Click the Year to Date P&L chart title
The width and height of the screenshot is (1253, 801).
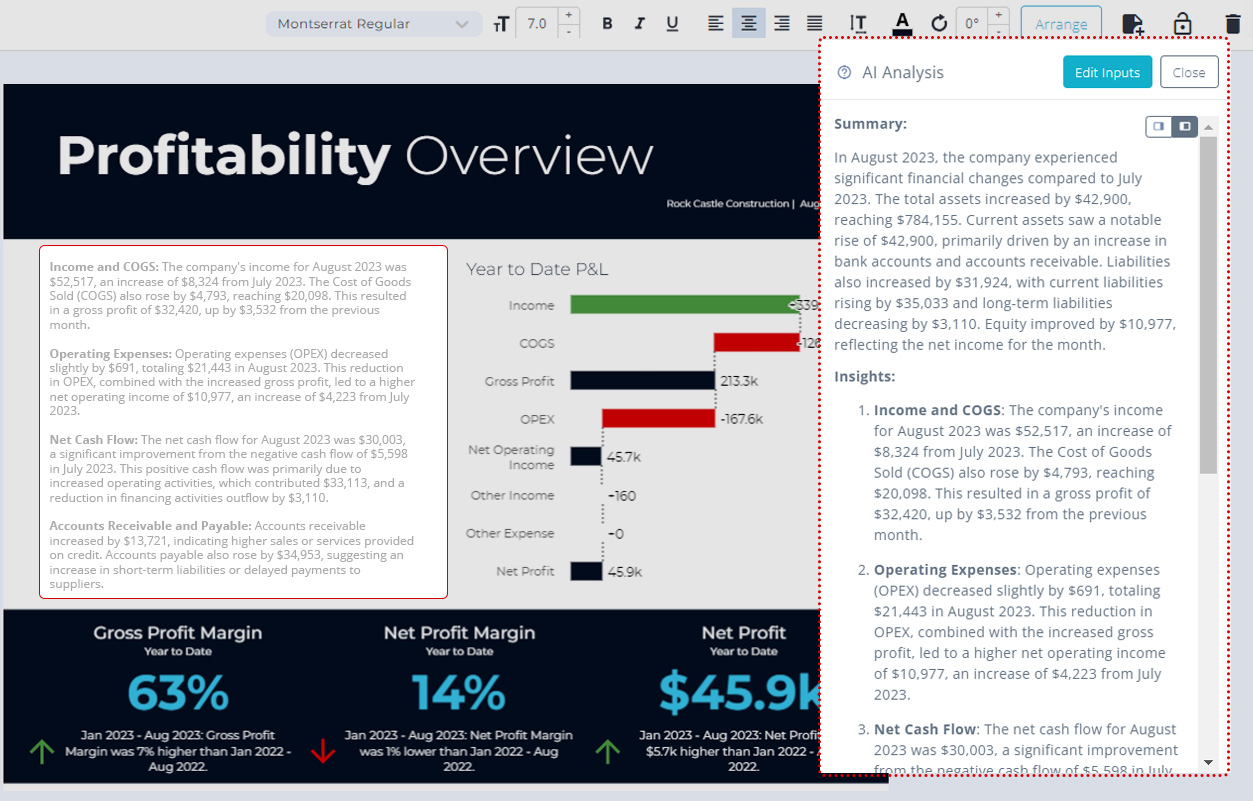point(537,269)
